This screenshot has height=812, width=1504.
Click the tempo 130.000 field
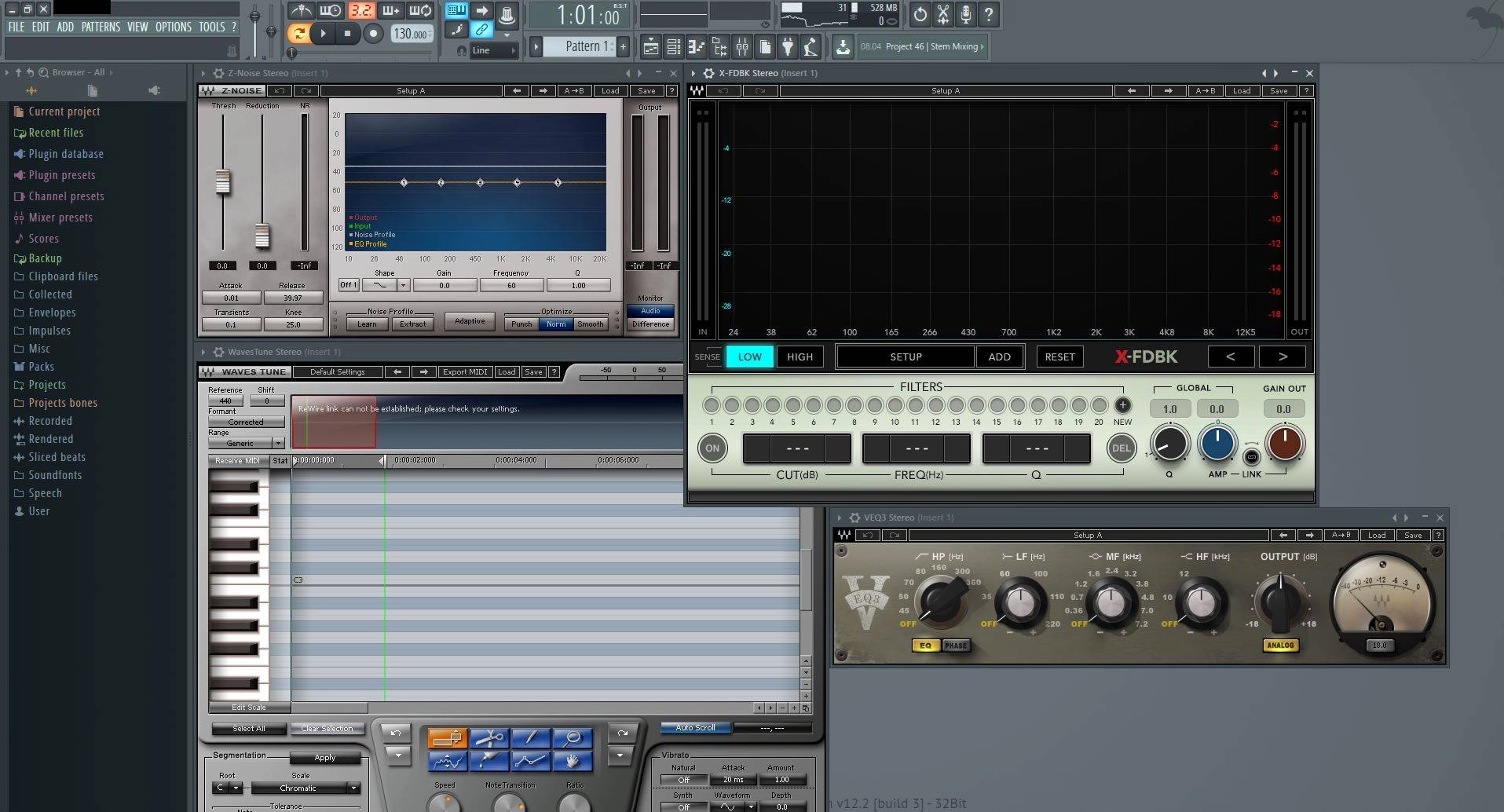[x=411, y=34]
